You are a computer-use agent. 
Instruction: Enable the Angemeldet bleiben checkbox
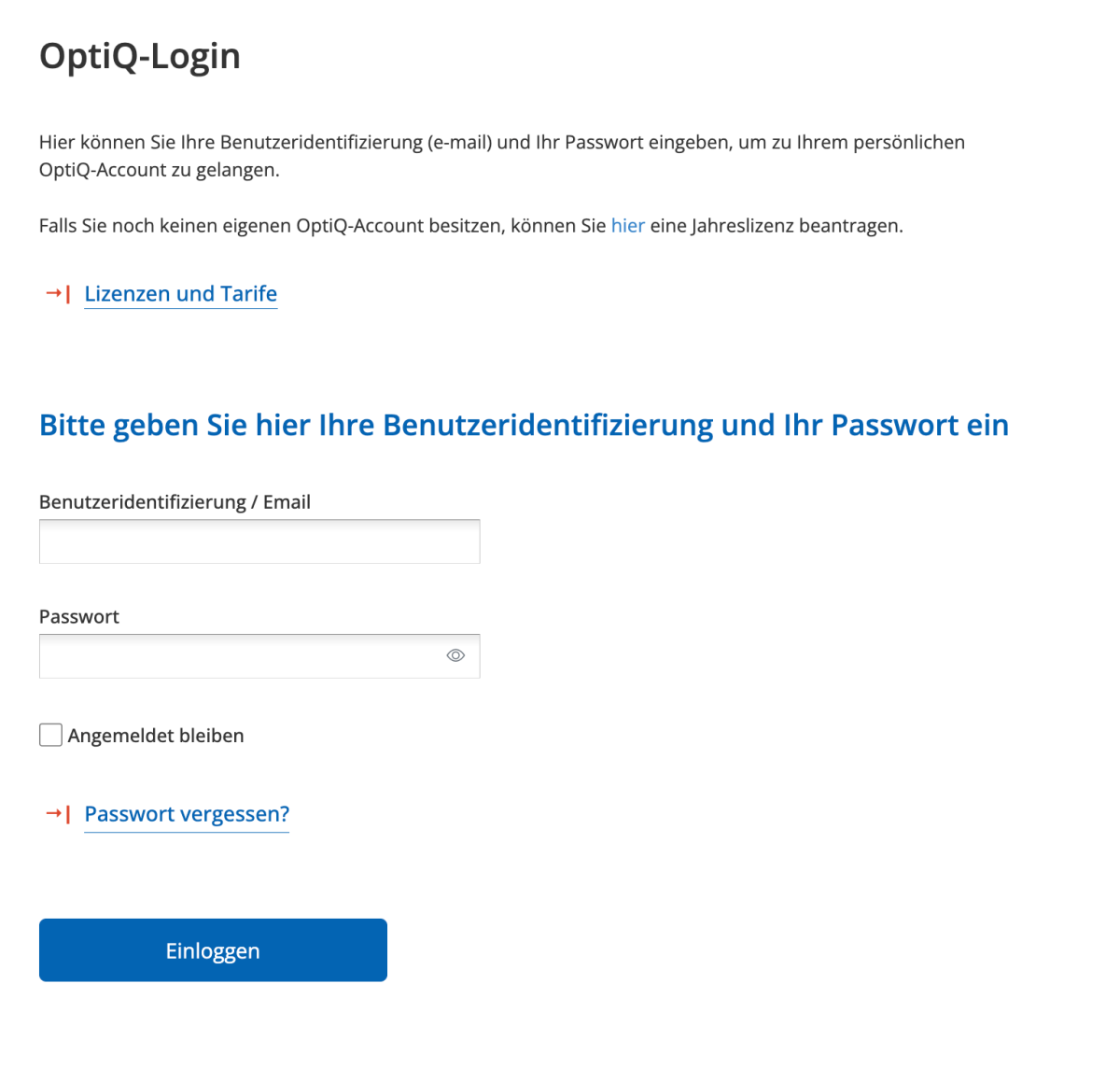point(50,735)
